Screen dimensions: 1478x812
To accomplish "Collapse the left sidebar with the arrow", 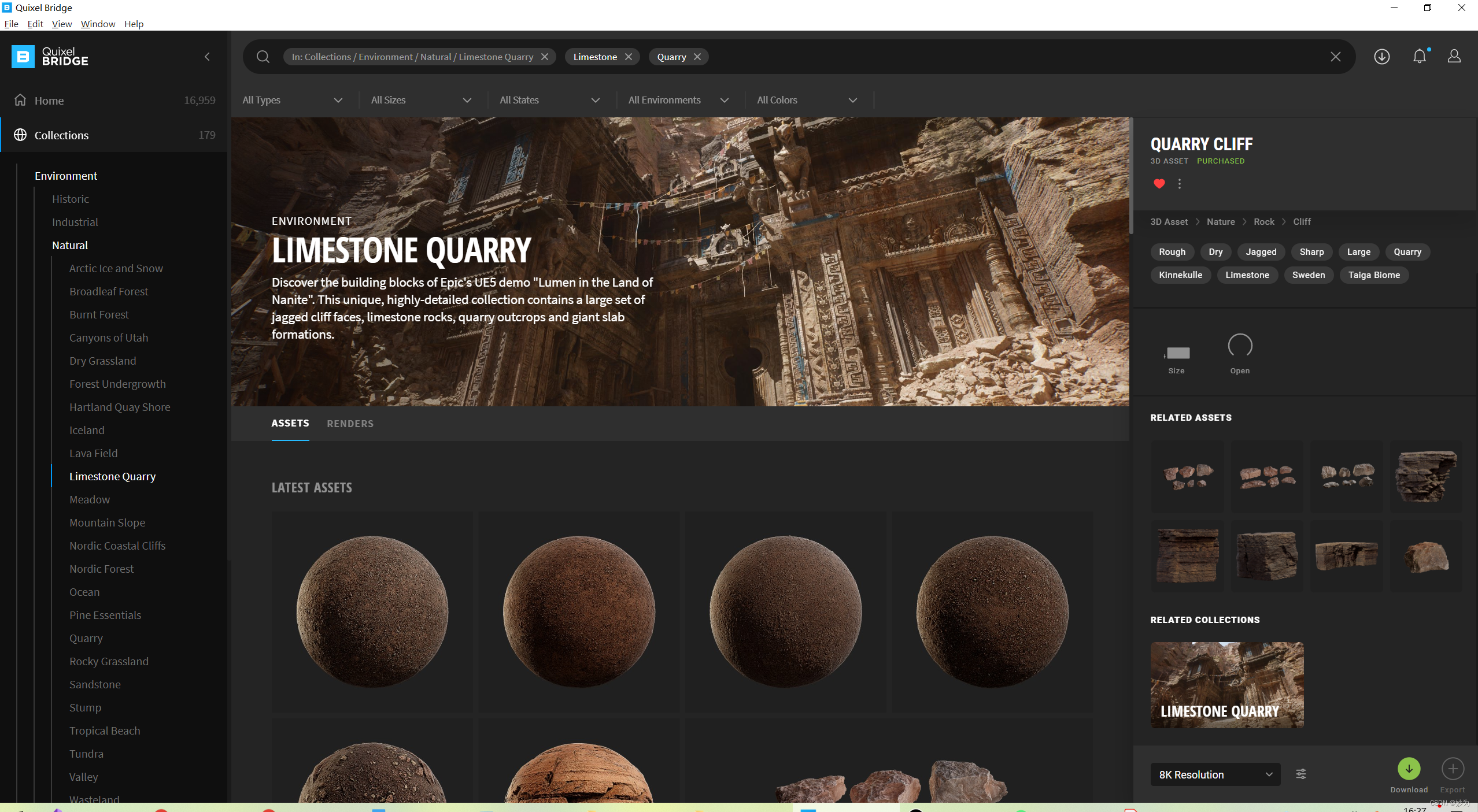I will pyautogui.click(x=207, y=57).
